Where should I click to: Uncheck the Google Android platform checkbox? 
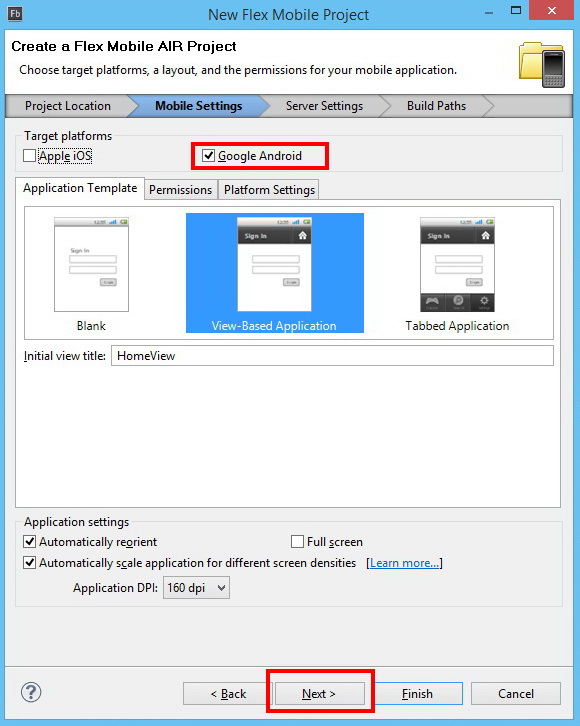click(x=208, y=156)
